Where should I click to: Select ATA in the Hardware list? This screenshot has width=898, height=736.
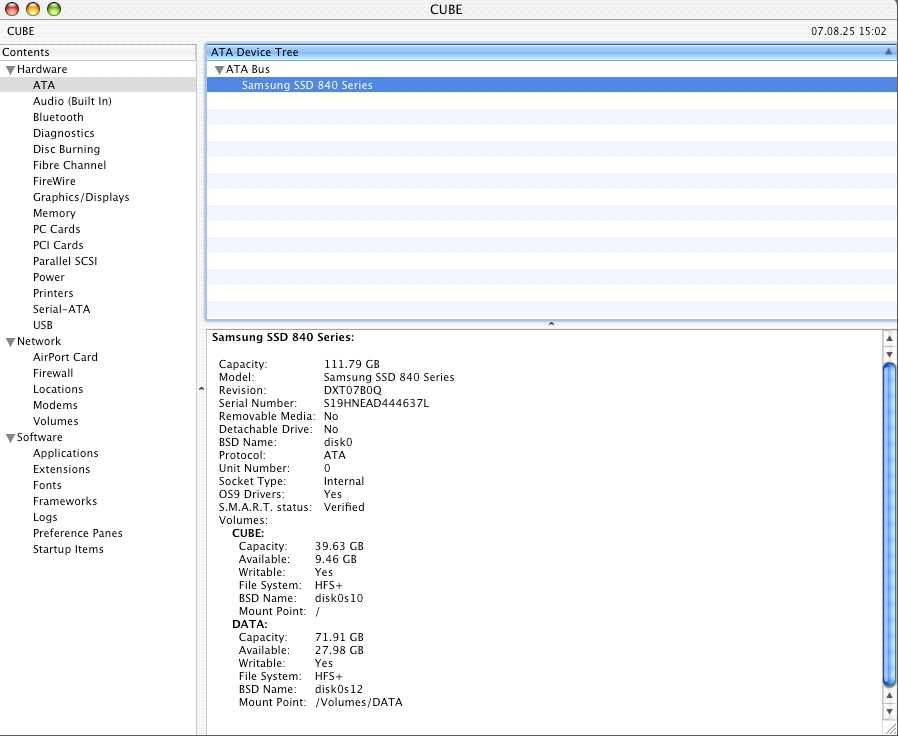pyautogui.click(x=44, y=85)
